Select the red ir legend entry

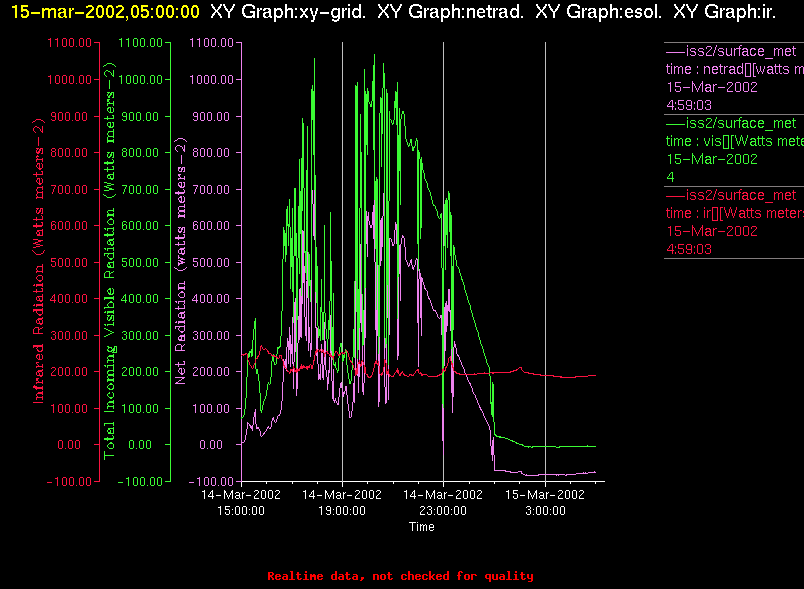tap(734, 222)
